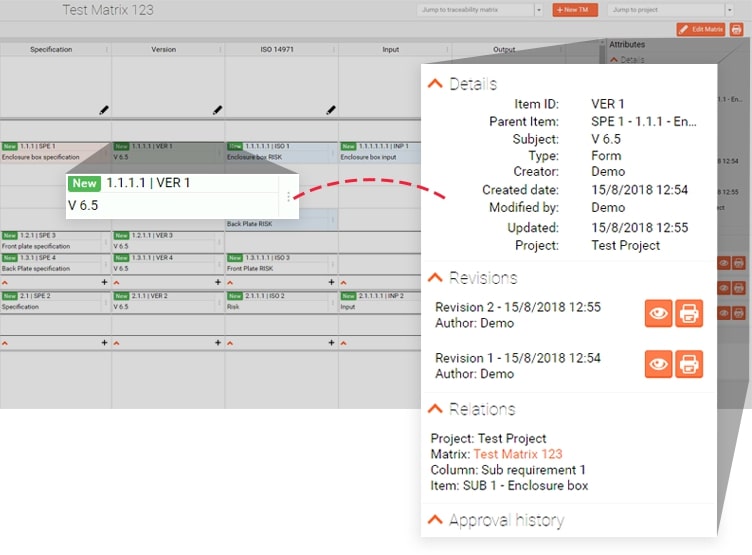Image resolution: width=752 pixels, height=555 pixels.
Task: Collapse the group using the chevron below ISO 3
Action: click(x=230, y=283)
